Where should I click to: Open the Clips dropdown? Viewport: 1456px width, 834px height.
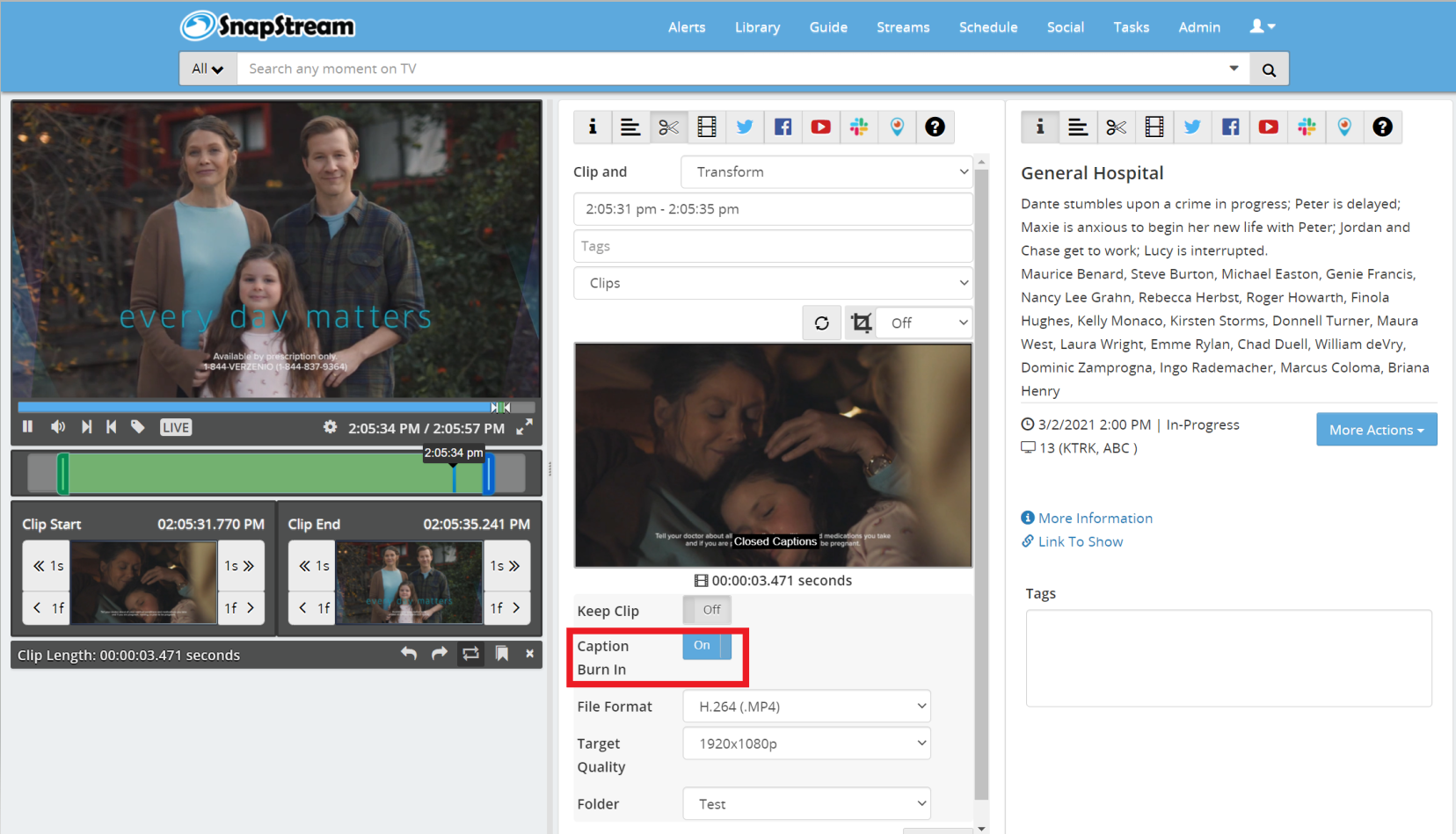773,283
